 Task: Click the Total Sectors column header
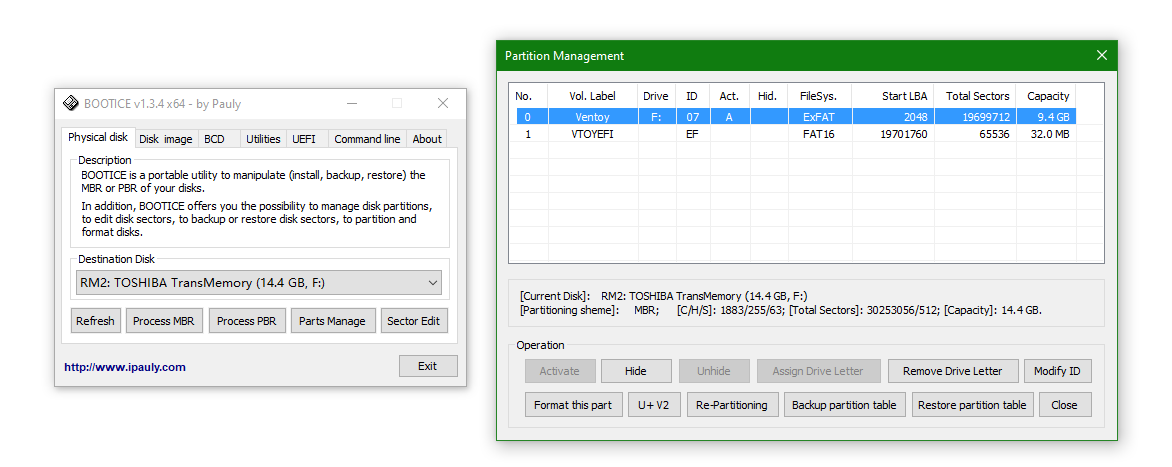(975, 96)
